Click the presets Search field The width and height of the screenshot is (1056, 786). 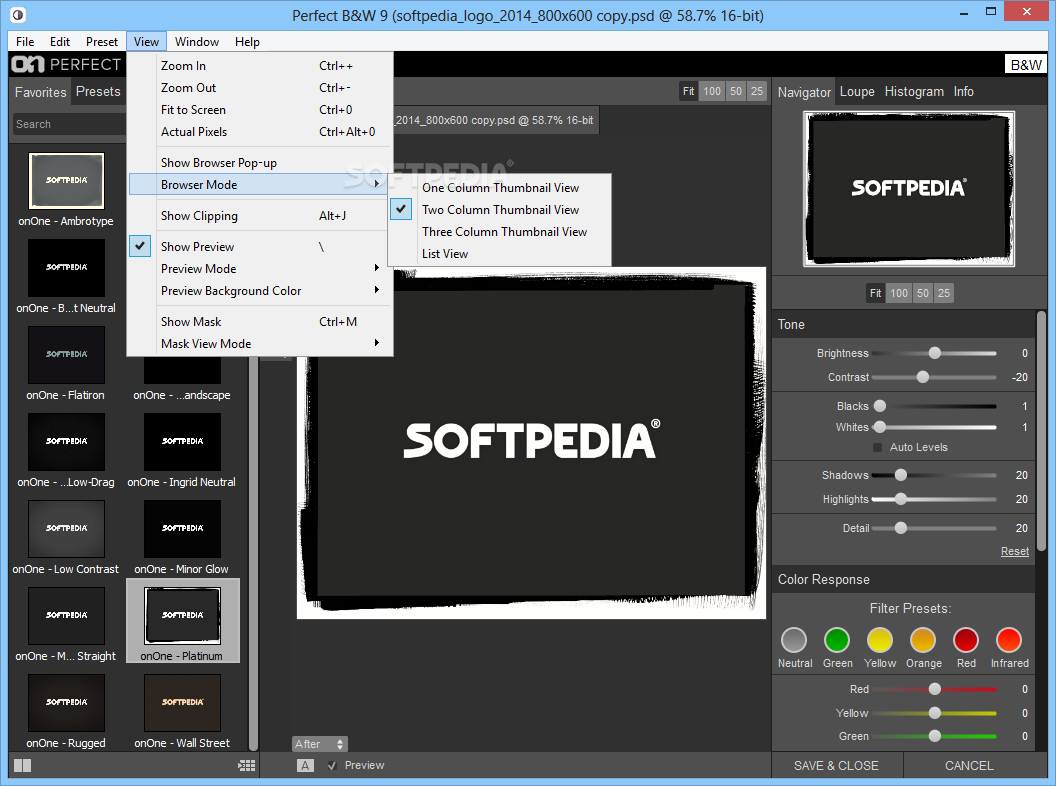point(69,124)
